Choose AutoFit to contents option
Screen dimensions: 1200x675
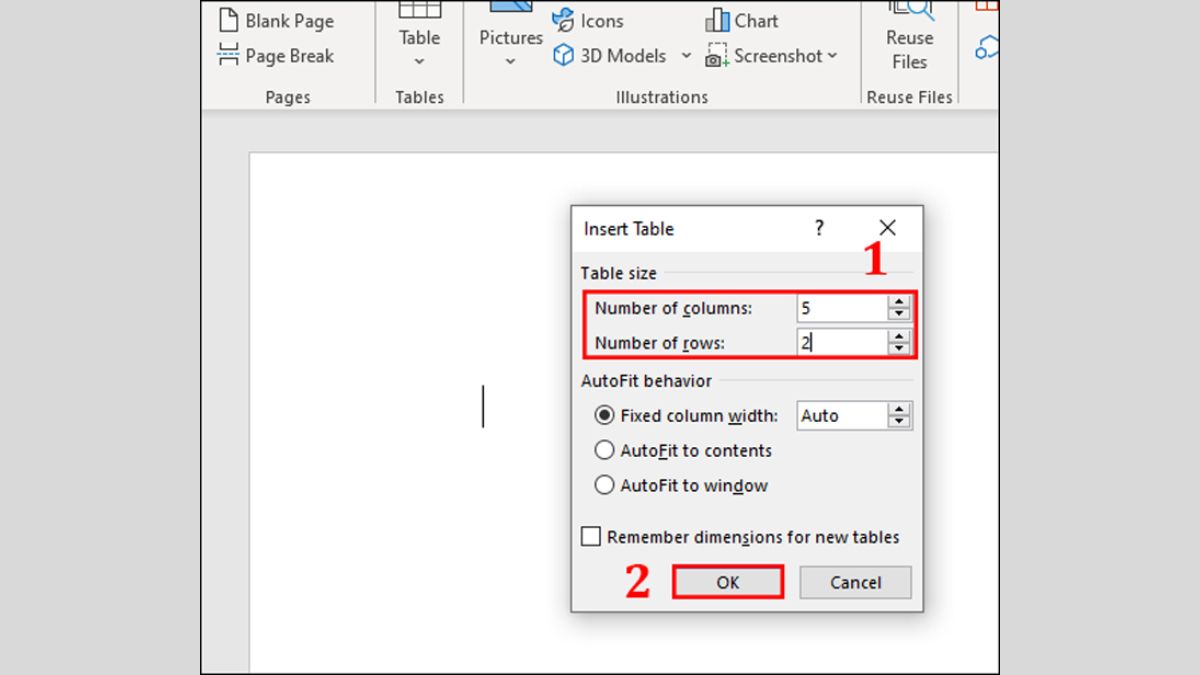[x=604, y=451]
